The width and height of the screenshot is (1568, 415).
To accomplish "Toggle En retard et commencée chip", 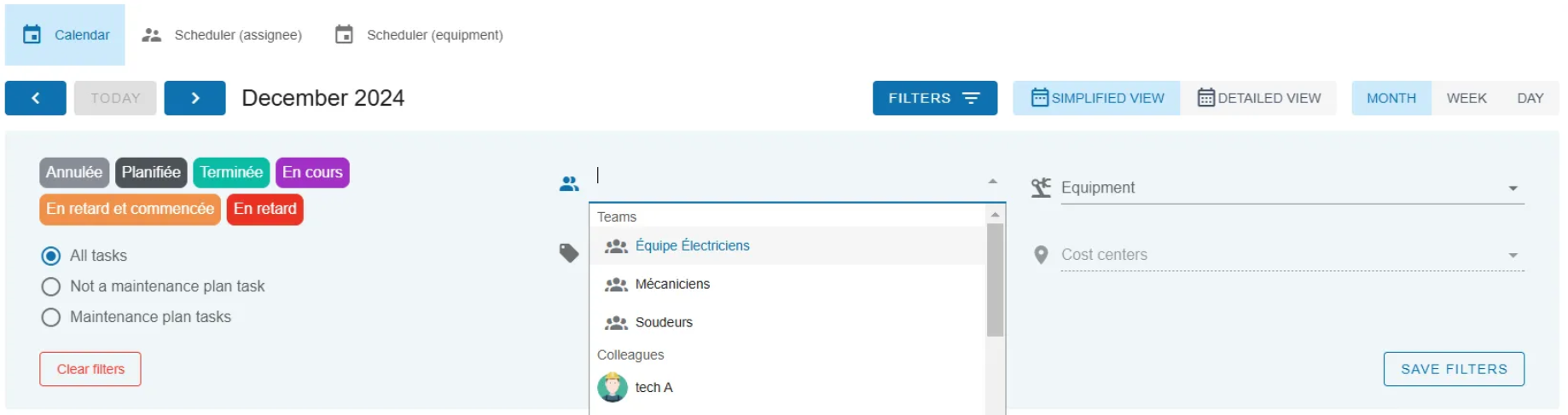I will coord(130,209).
